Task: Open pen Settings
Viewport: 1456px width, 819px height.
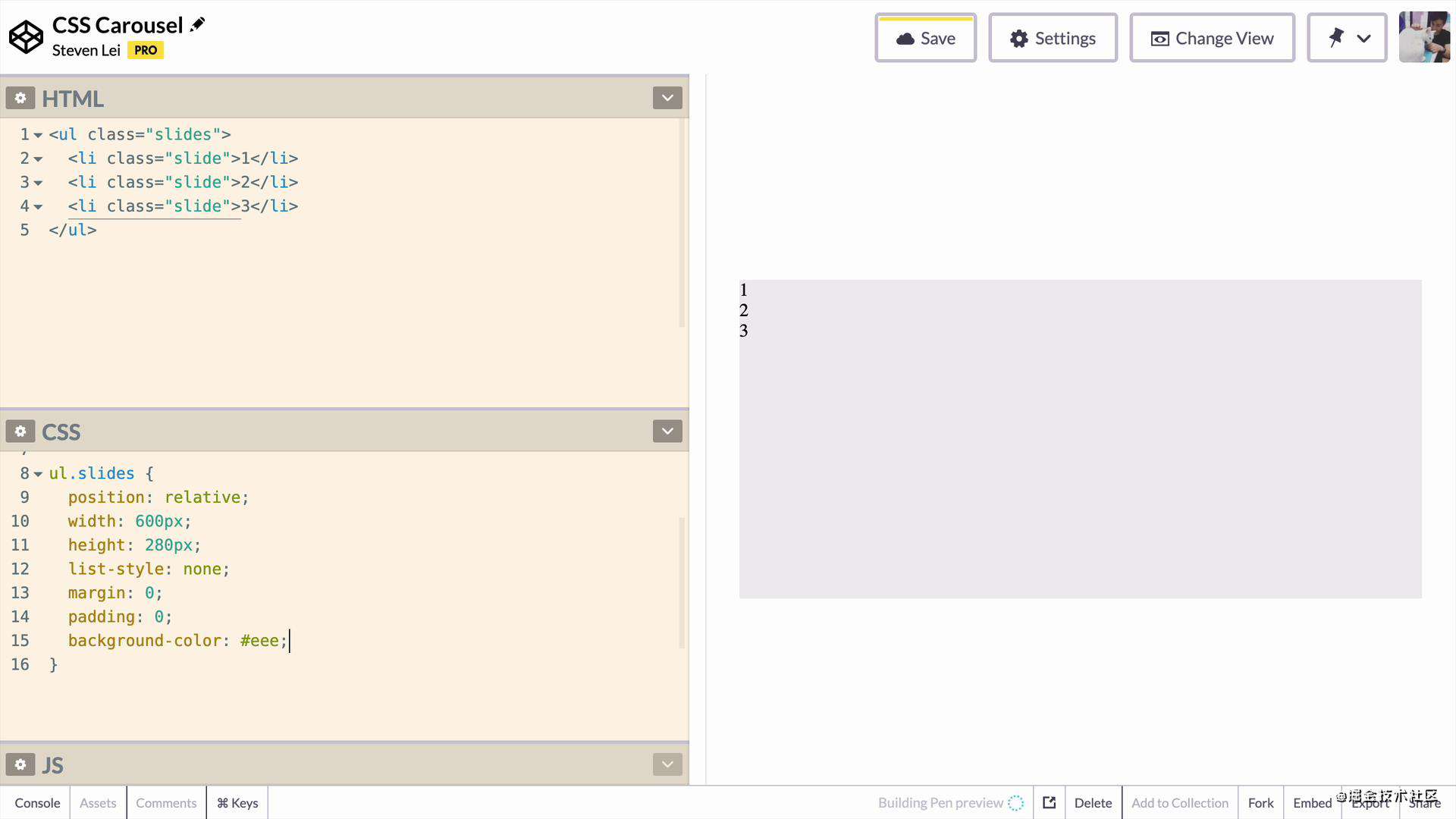Action: (1053, 38)
